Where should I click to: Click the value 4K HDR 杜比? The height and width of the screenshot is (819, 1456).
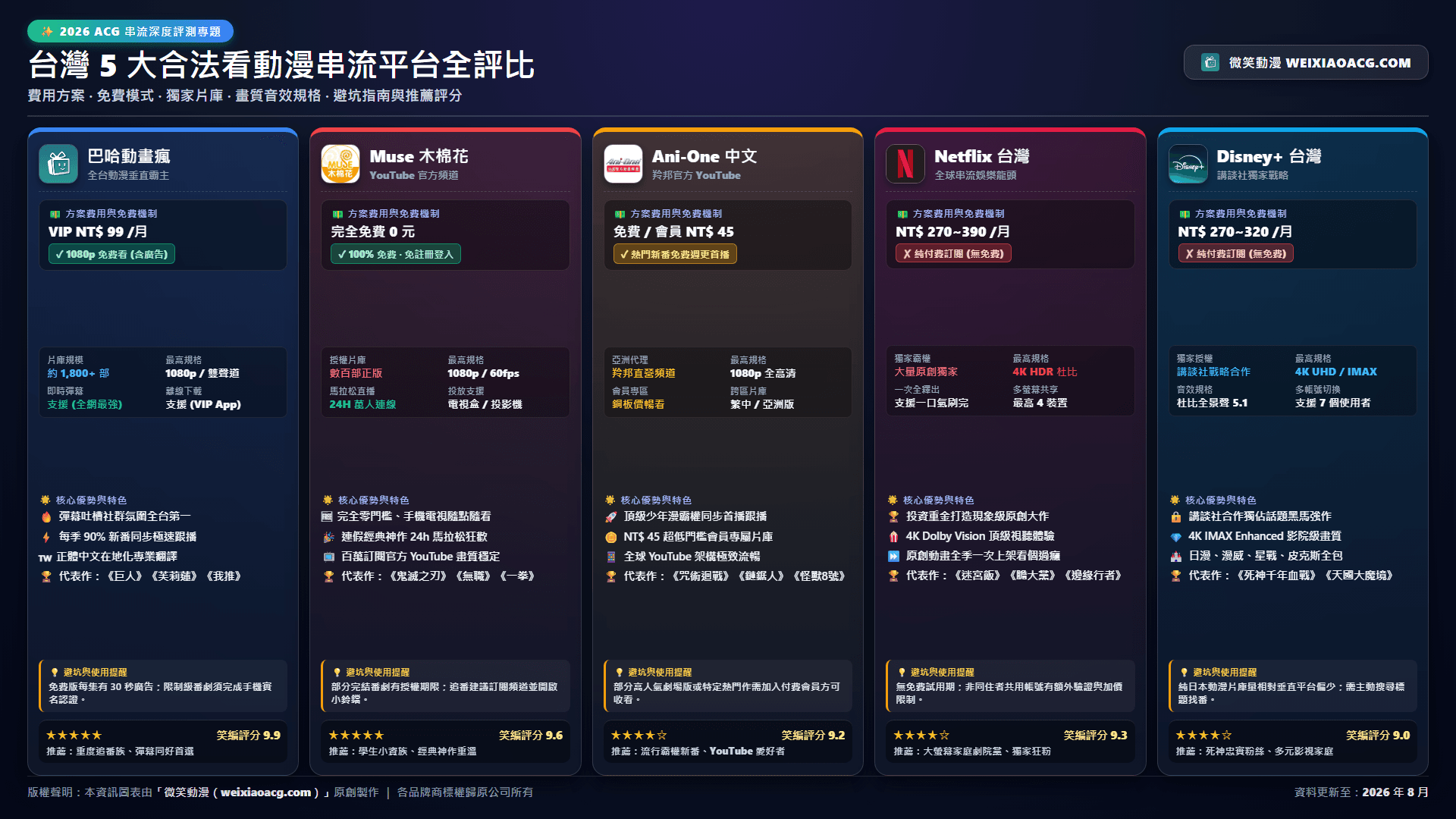1044,372
